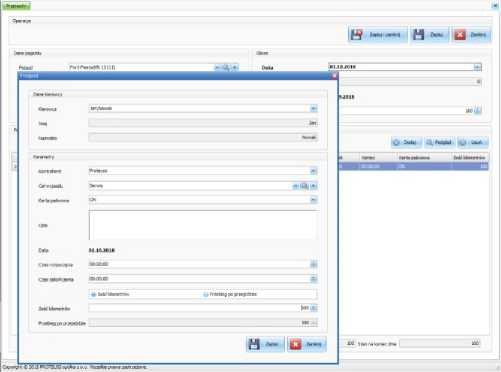Click the Zapisz button in the dialog
501x372 pixels.
tap(265, 344)
